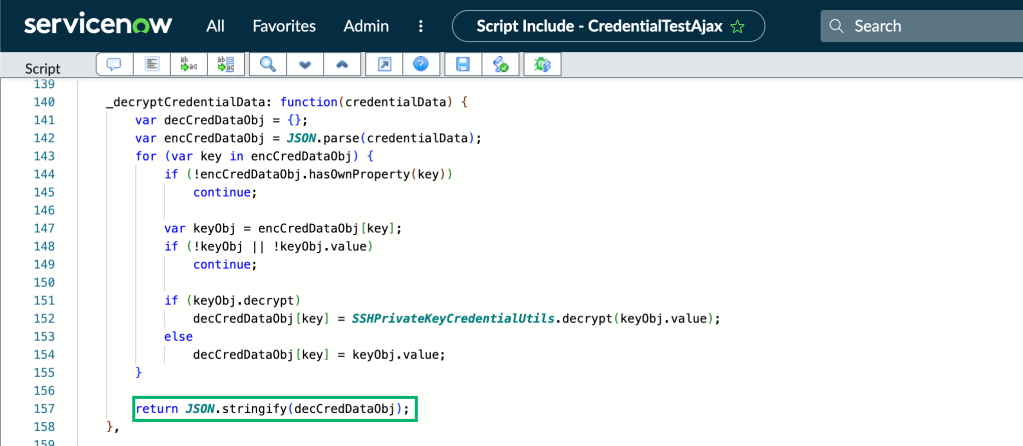This screenshot has height=446, width=1023.
Task: Click 'if (keyObj.decrypt)' line
Action: click(x=232, y=301)
